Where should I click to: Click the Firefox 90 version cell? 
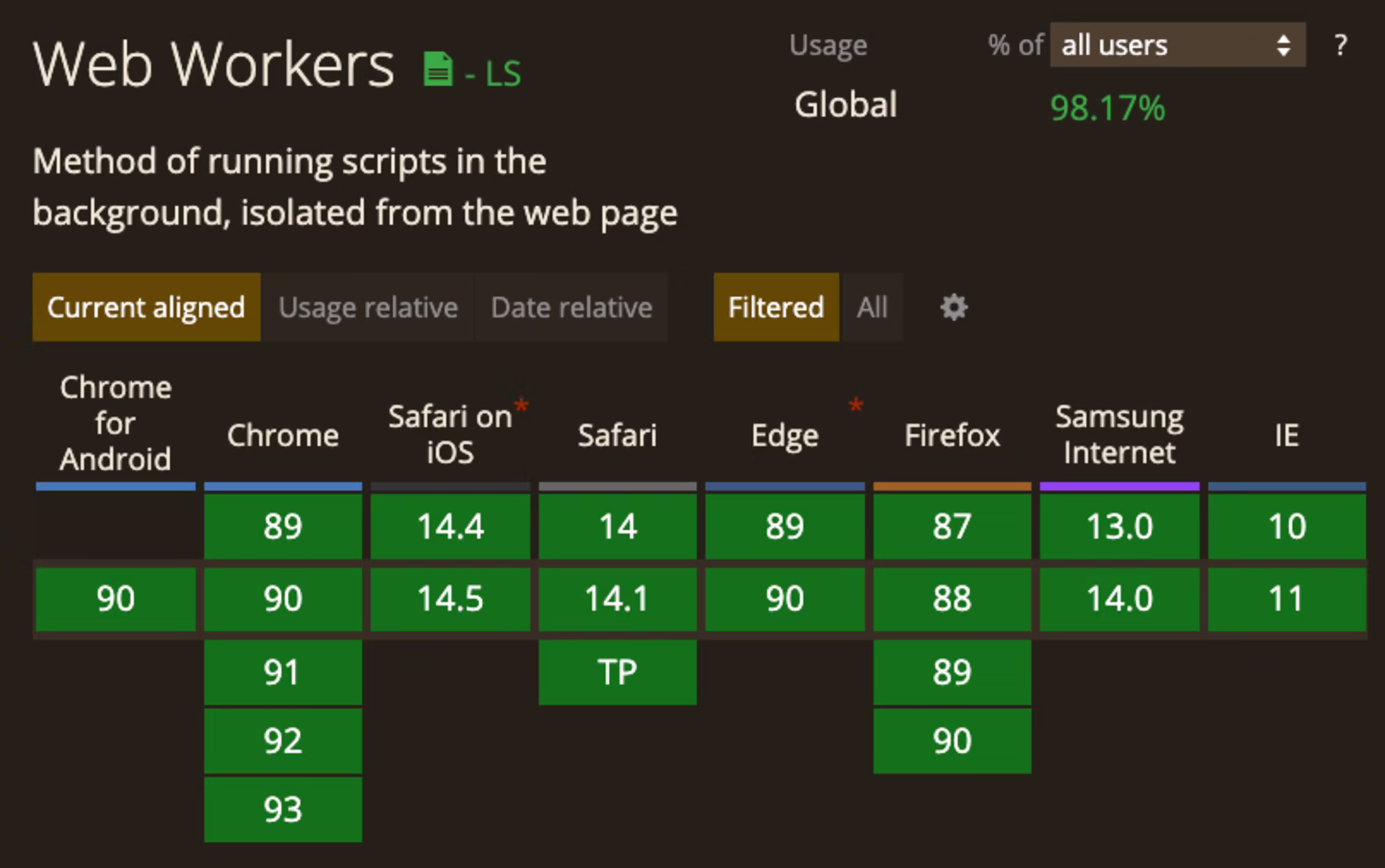point(952,741)
